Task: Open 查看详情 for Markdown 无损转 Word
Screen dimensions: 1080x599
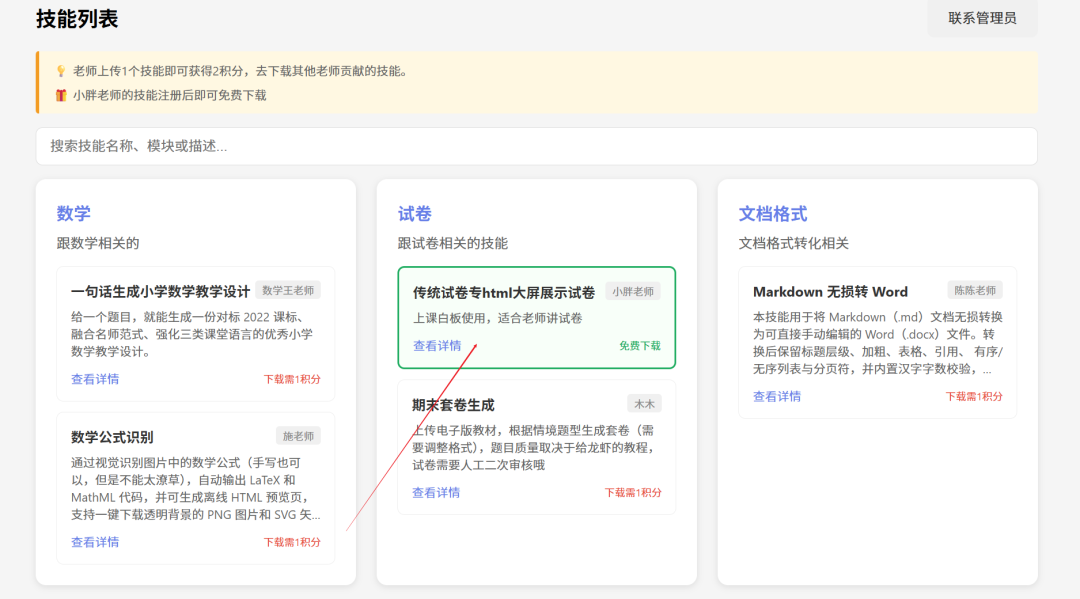Action: [x=777, y=397]
